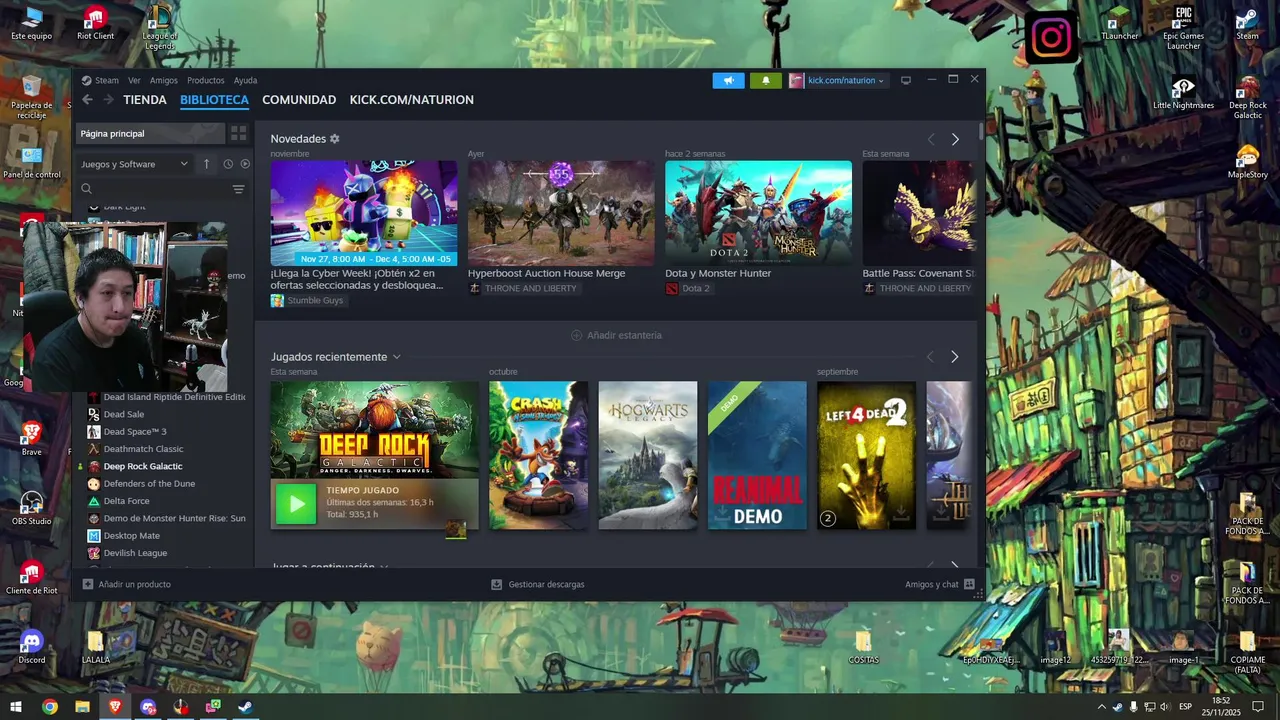
Task: Select Dead Sale in library list
Action: pyautogui.click(x=124, y=414)
